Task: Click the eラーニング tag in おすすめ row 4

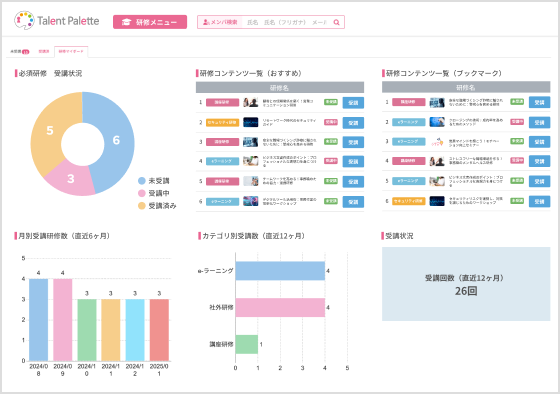Action: (222, 161)
